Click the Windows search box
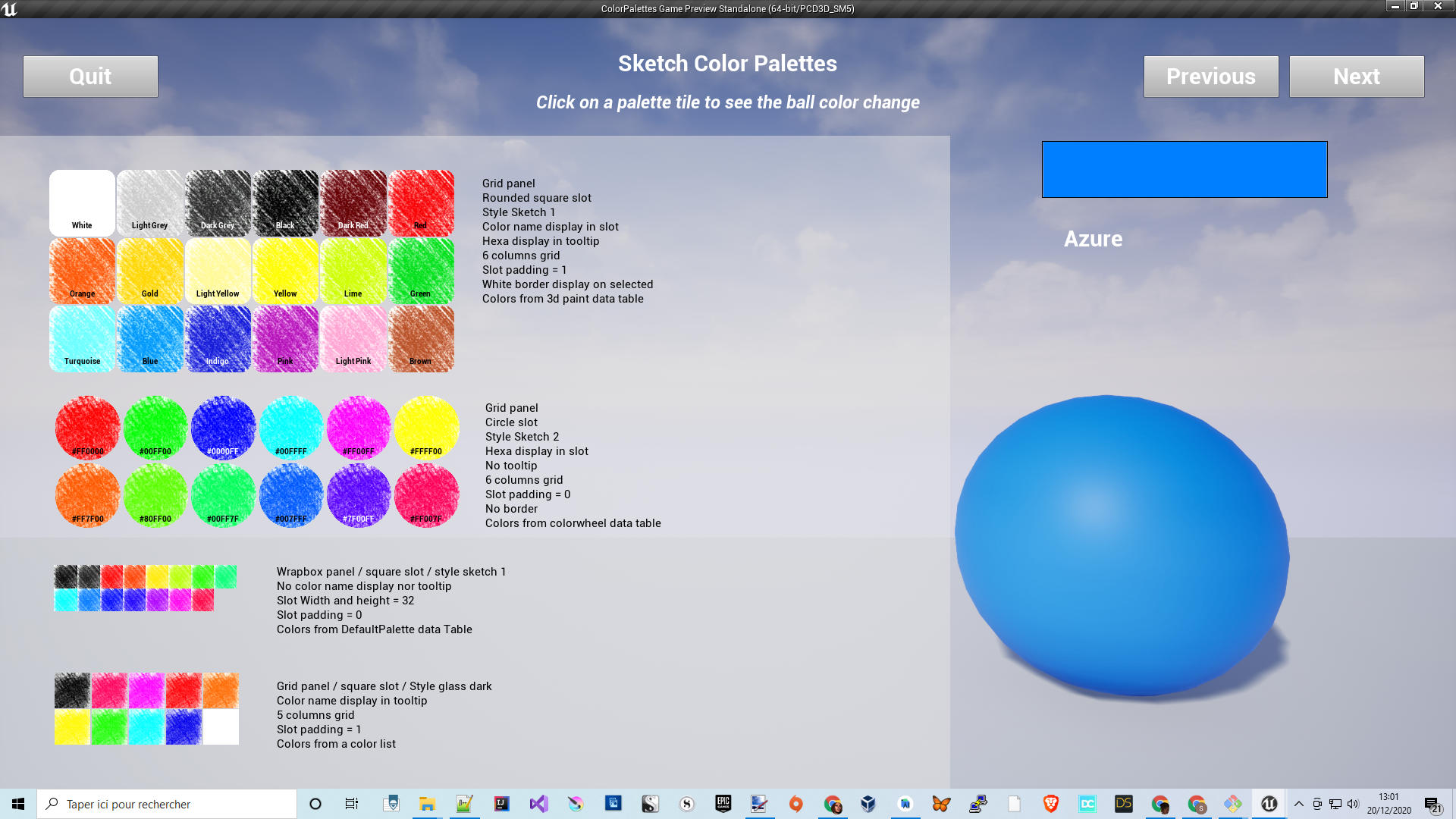This screenshot has height=819, width=1456. [x=167, y=804]
